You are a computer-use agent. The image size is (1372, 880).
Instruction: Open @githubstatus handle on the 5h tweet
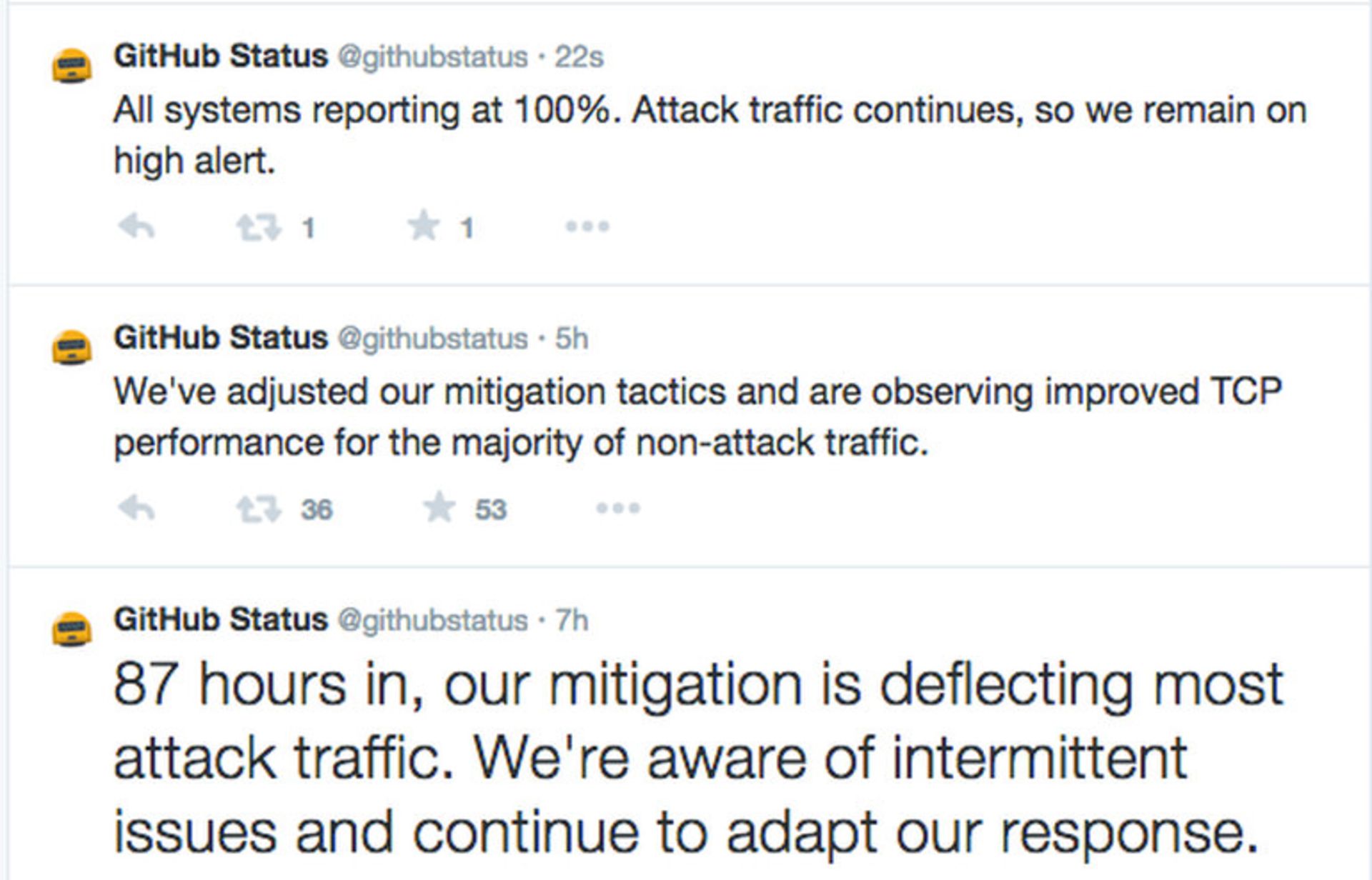point(432,339)
